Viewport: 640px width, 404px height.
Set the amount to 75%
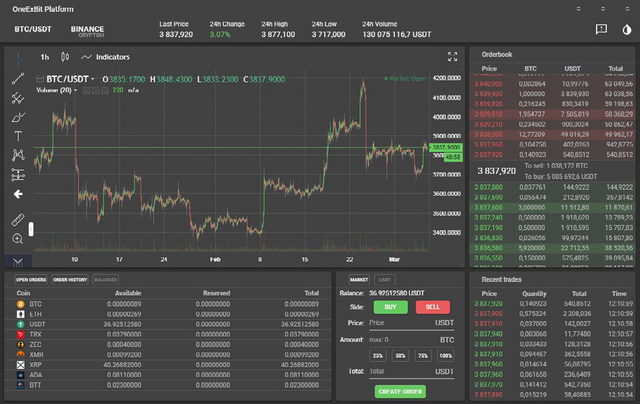point(422,356)
